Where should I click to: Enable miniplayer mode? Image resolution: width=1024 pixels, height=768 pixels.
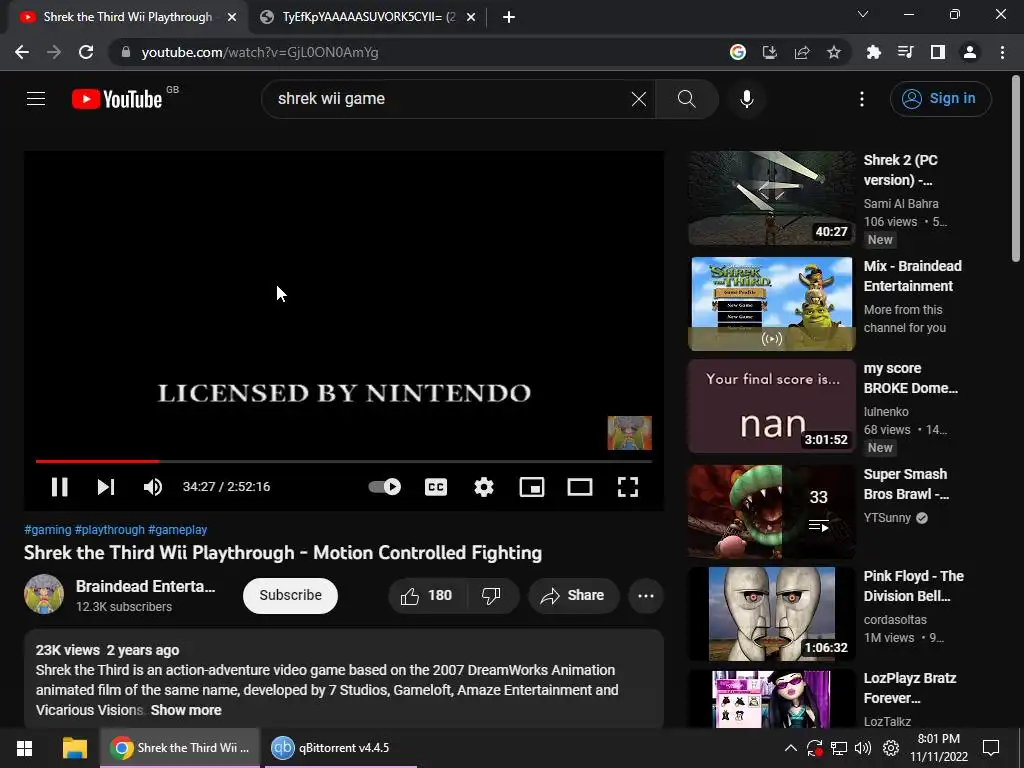point(532,487)
